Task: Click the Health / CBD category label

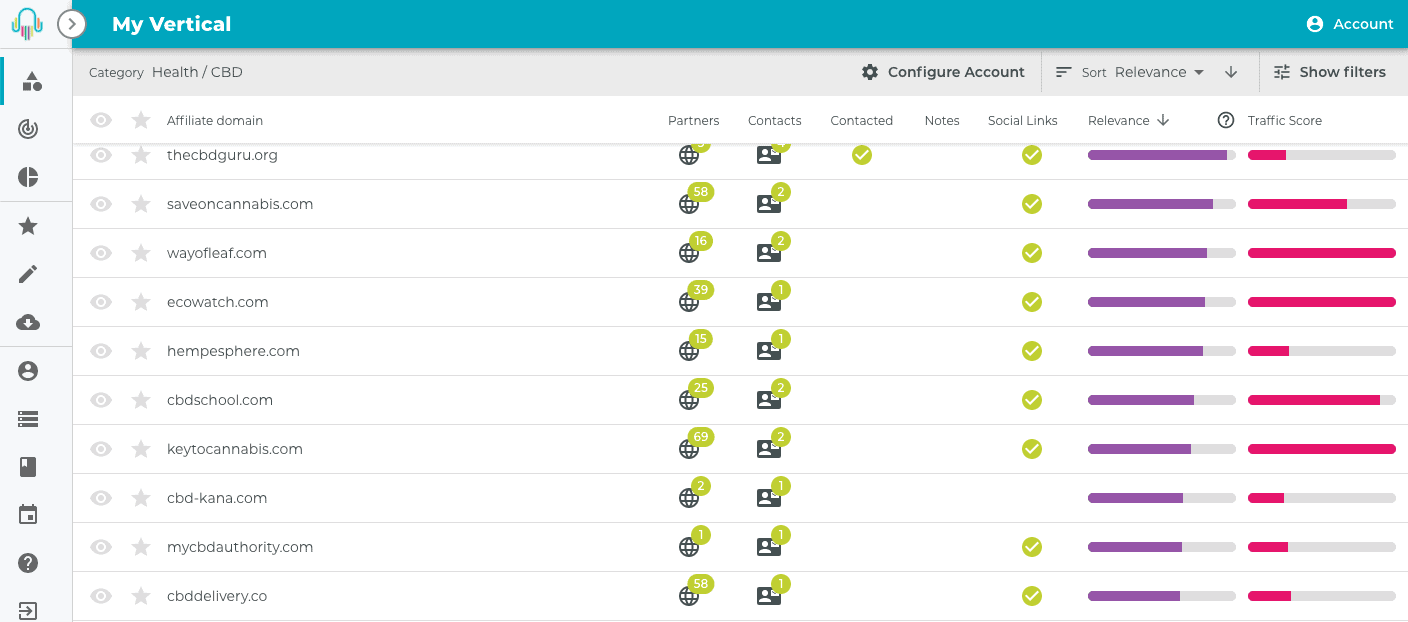Action: [197, 72]
